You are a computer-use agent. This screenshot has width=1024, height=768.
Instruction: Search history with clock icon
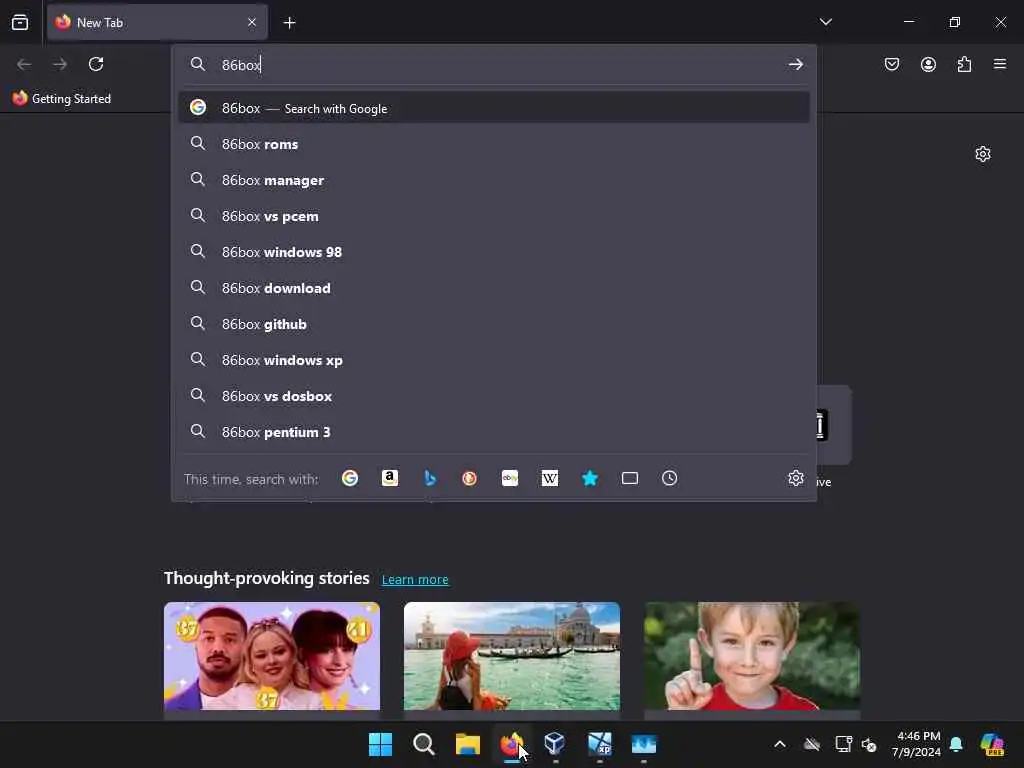[x=669, y=478]
